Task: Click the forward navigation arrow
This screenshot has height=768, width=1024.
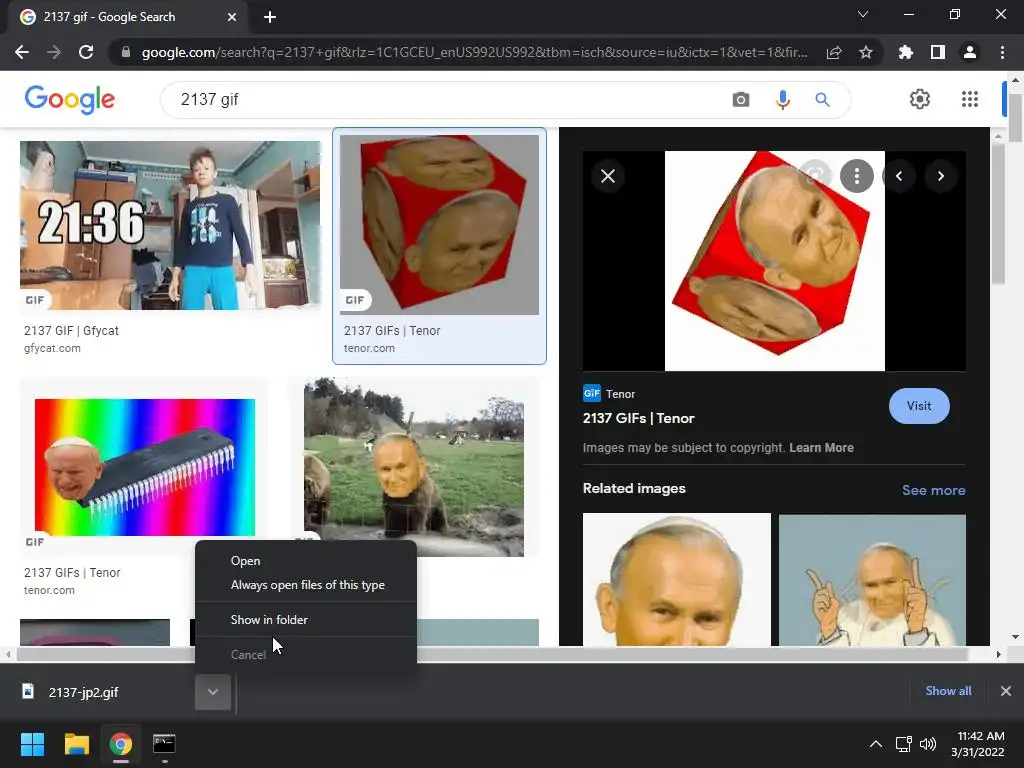Action: point(54,52)
